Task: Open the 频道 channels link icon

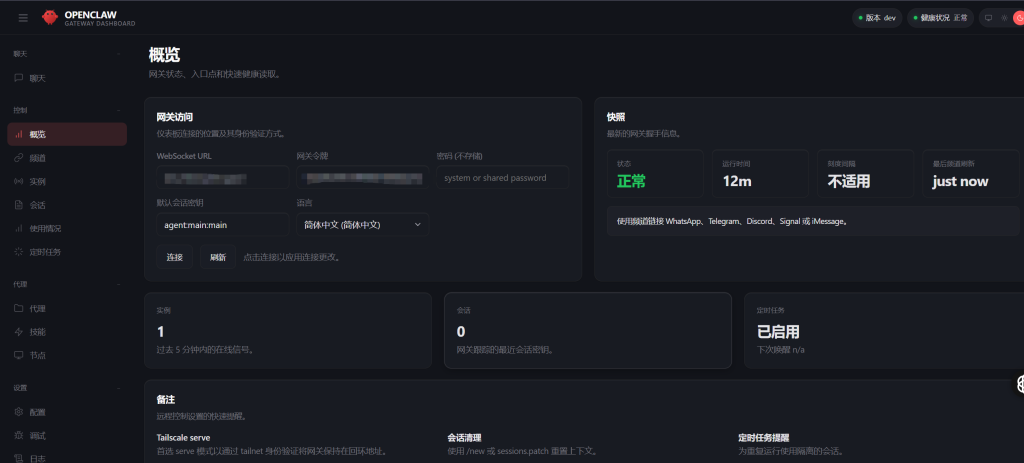Action: pyautogui.click(x=19, y=158)
